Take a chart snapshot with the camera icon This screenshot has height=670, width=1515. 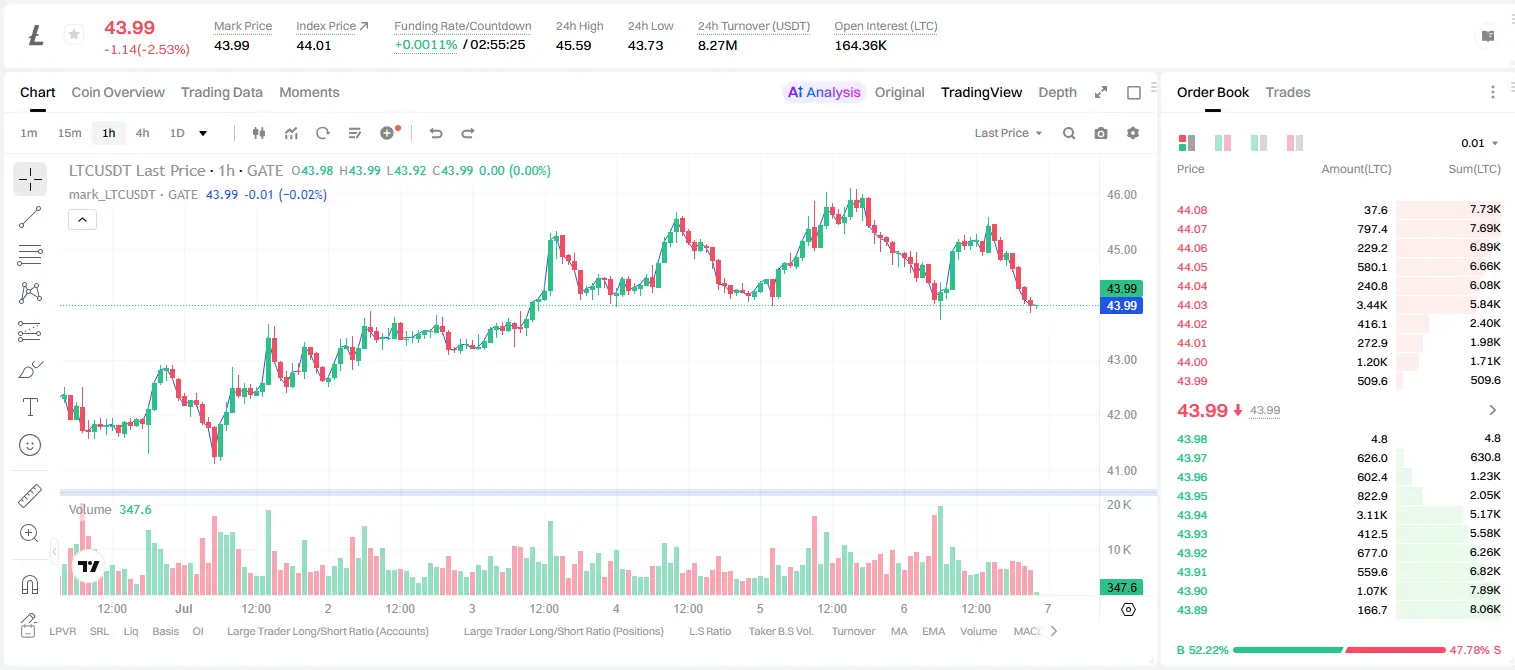point(1101,133)
